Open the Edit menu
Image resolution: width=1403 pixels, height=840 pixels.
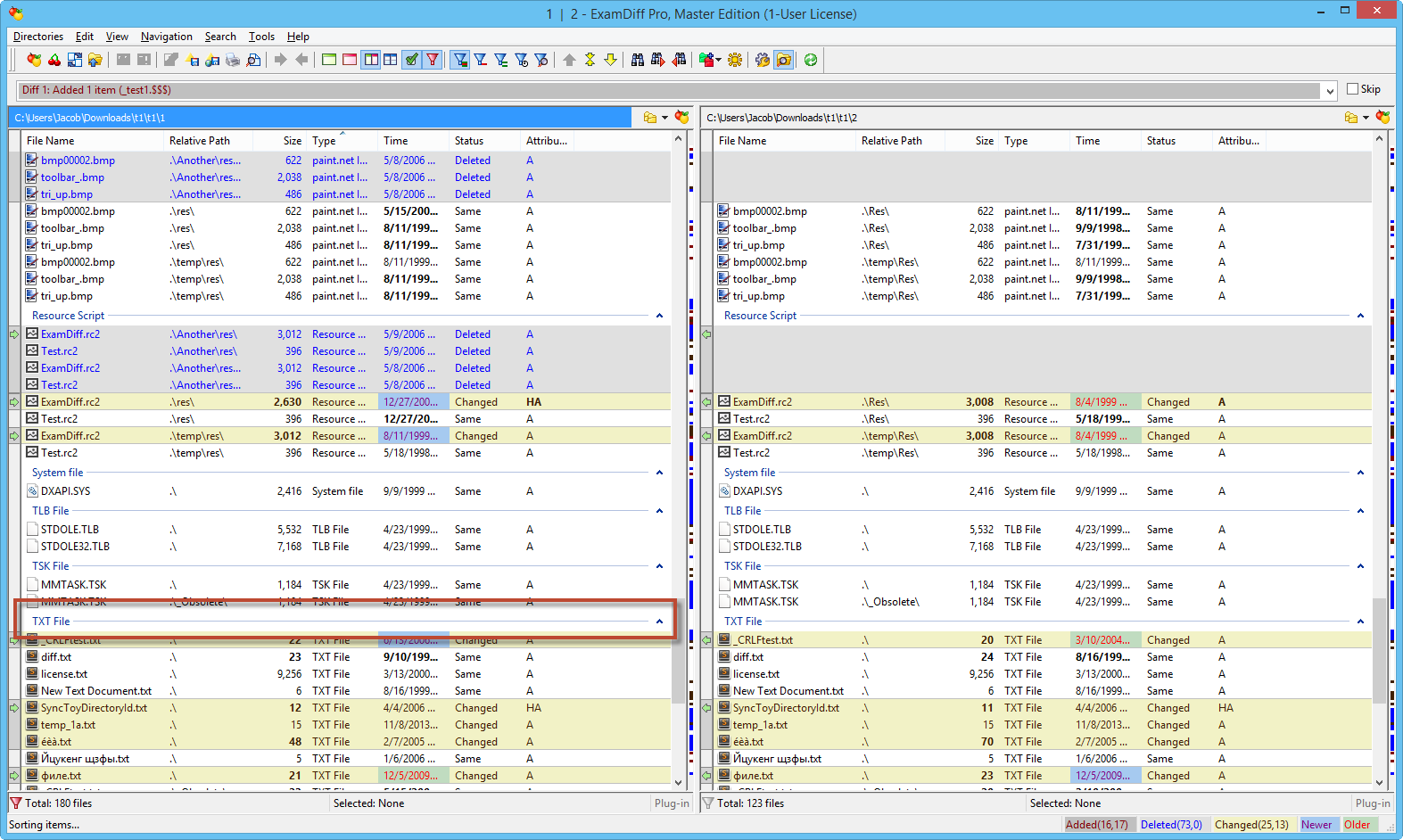tap(85, 37)
